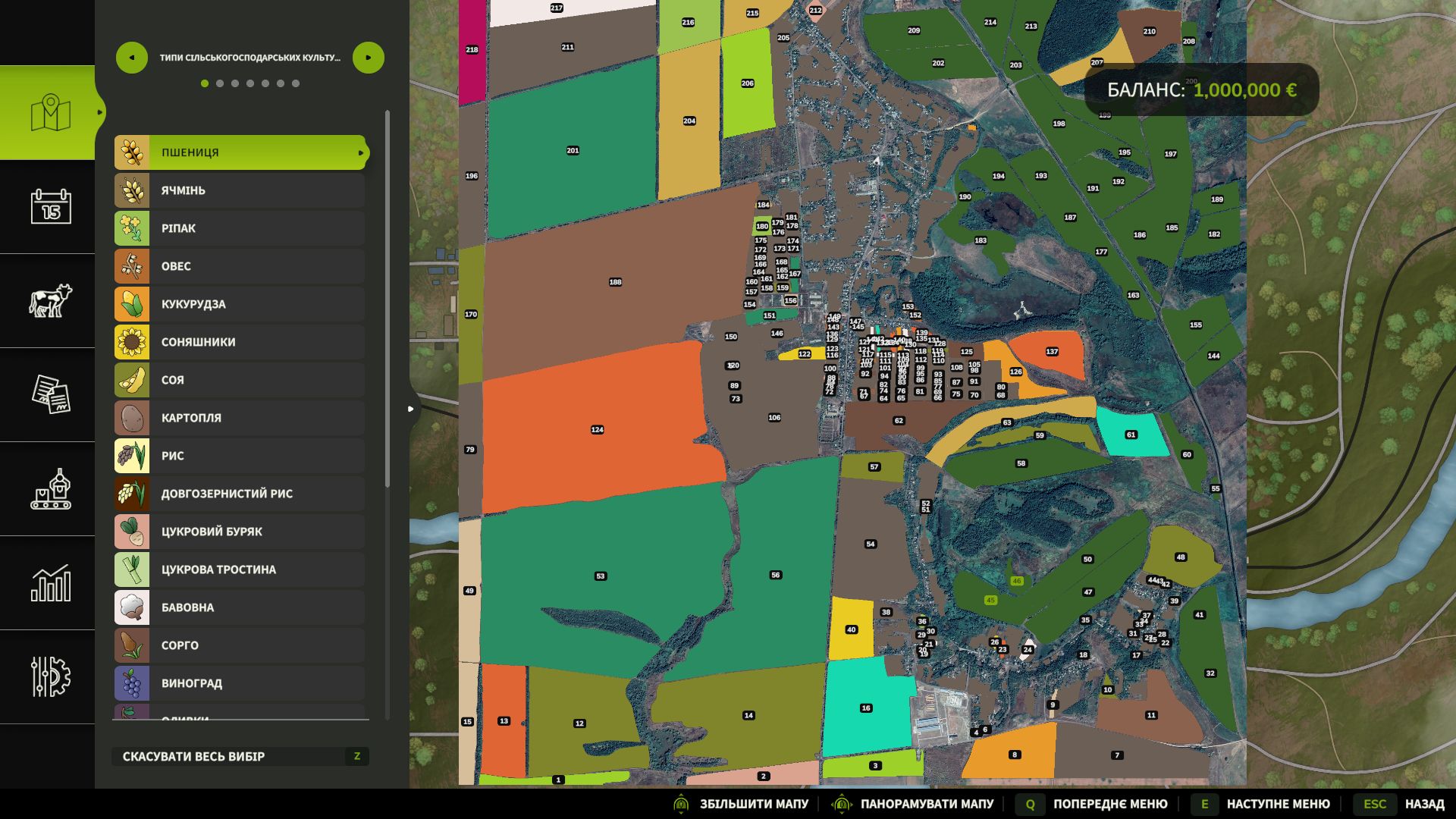Open the statistics bar chart icon

click(x=50, y=583)
